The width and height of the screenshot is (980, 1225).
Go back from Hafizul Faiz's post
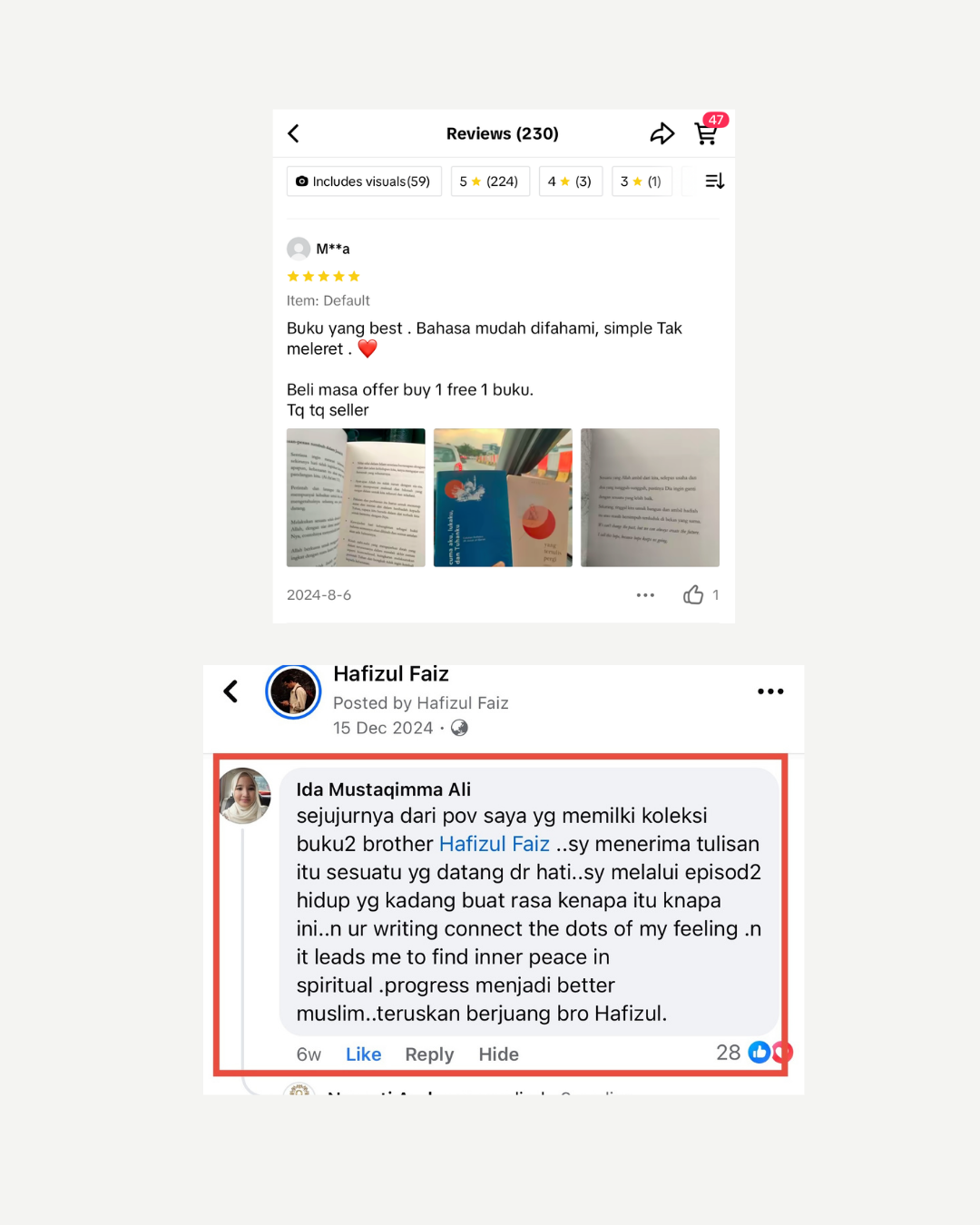pos(231,691)
